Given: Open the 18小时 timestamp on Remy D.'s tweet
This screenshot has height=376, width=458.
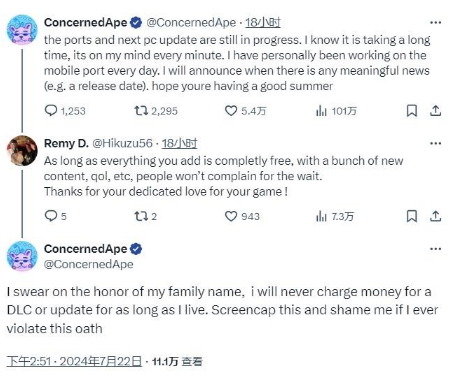Looking at the screenshot, I should pos(179,143).
